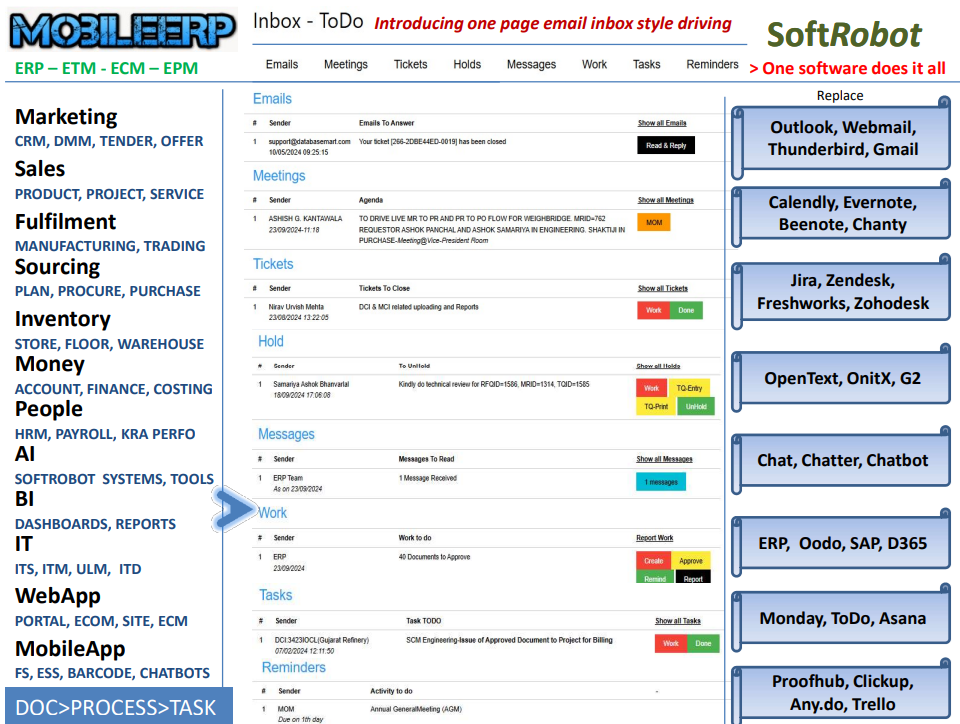Click the 'ERP, Oodo, SAP, D365' scroll box
The height and width of the screenshot is (724, 960).
click(842, 543)
